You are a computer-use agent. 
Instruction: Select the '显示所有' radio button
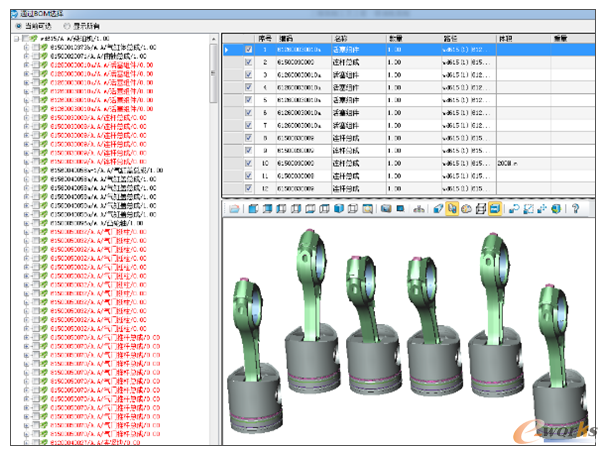point(67,25)
